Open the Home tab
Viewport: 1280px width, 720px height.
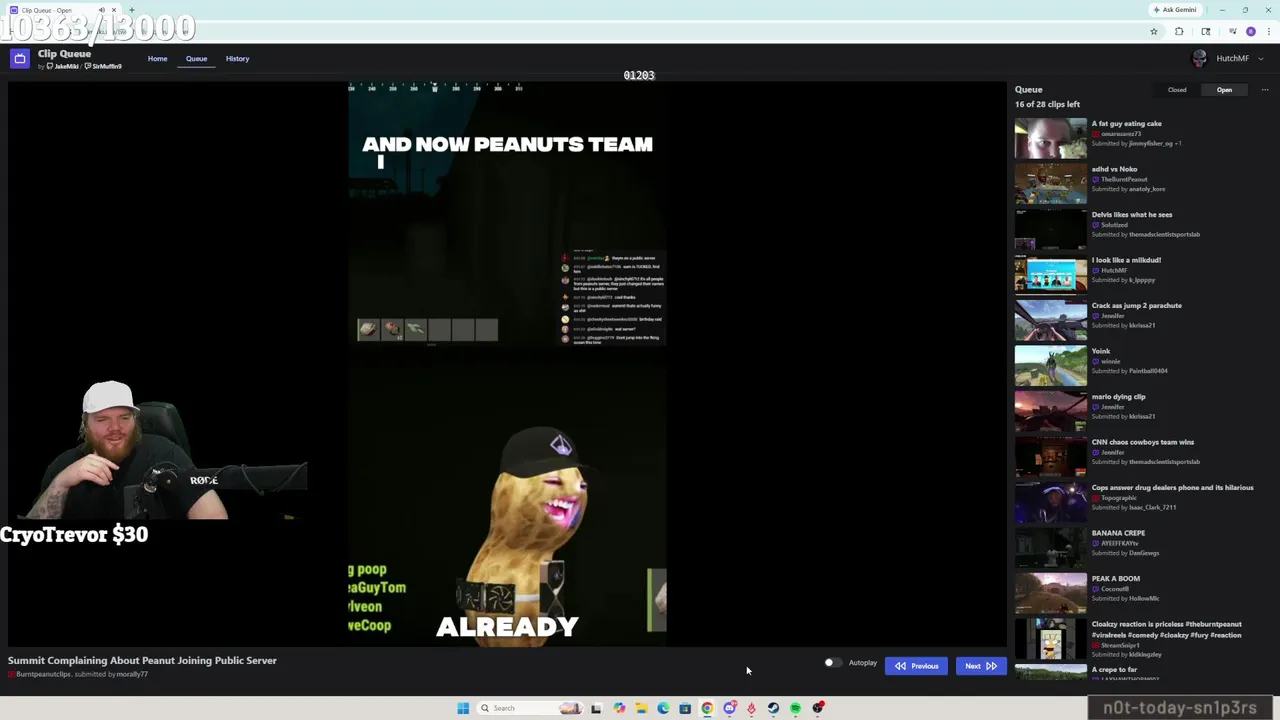tap(157, 59)
